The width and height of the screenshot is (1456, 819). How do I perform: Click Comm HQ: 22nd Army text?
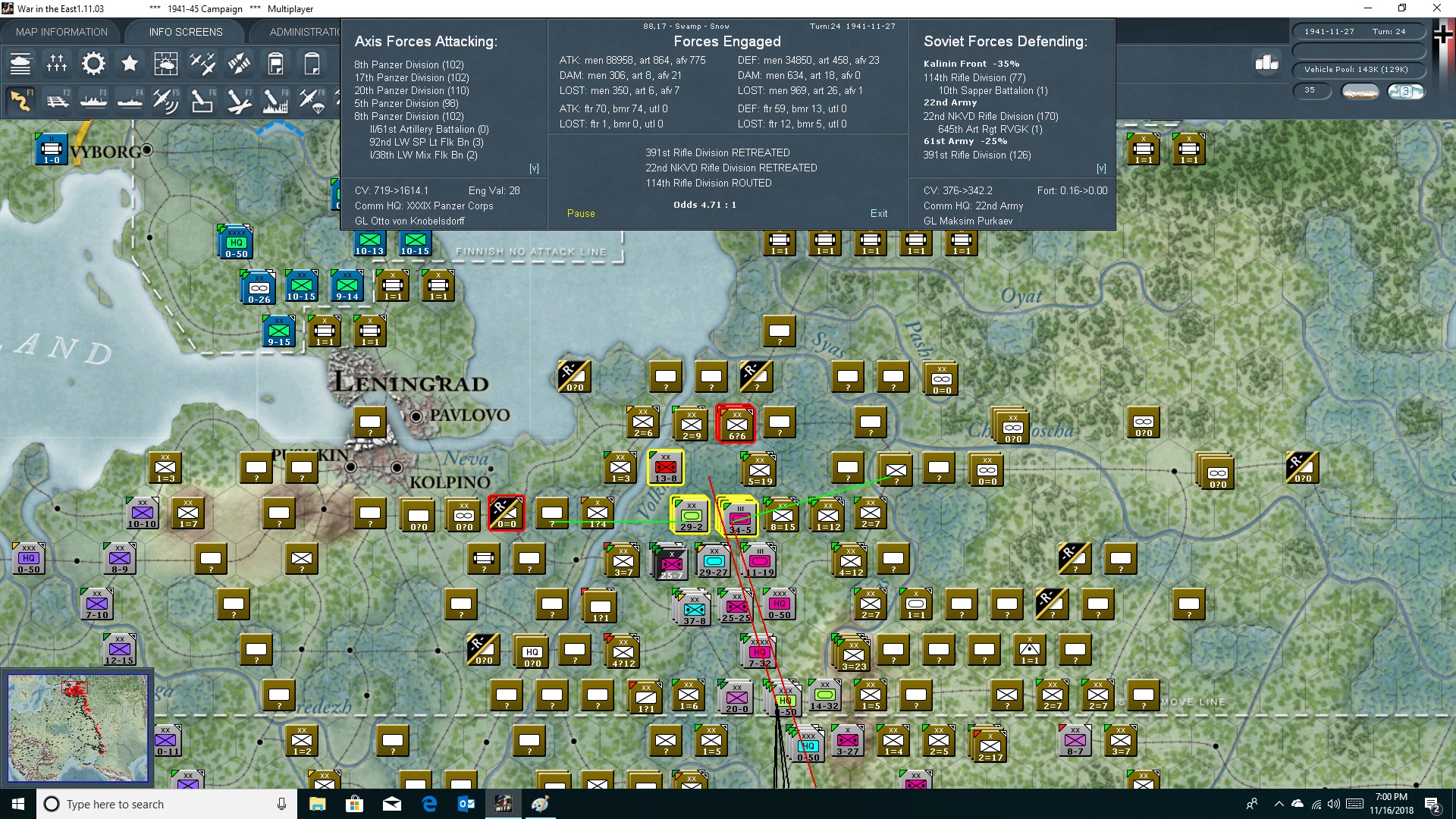click(973, 206)
